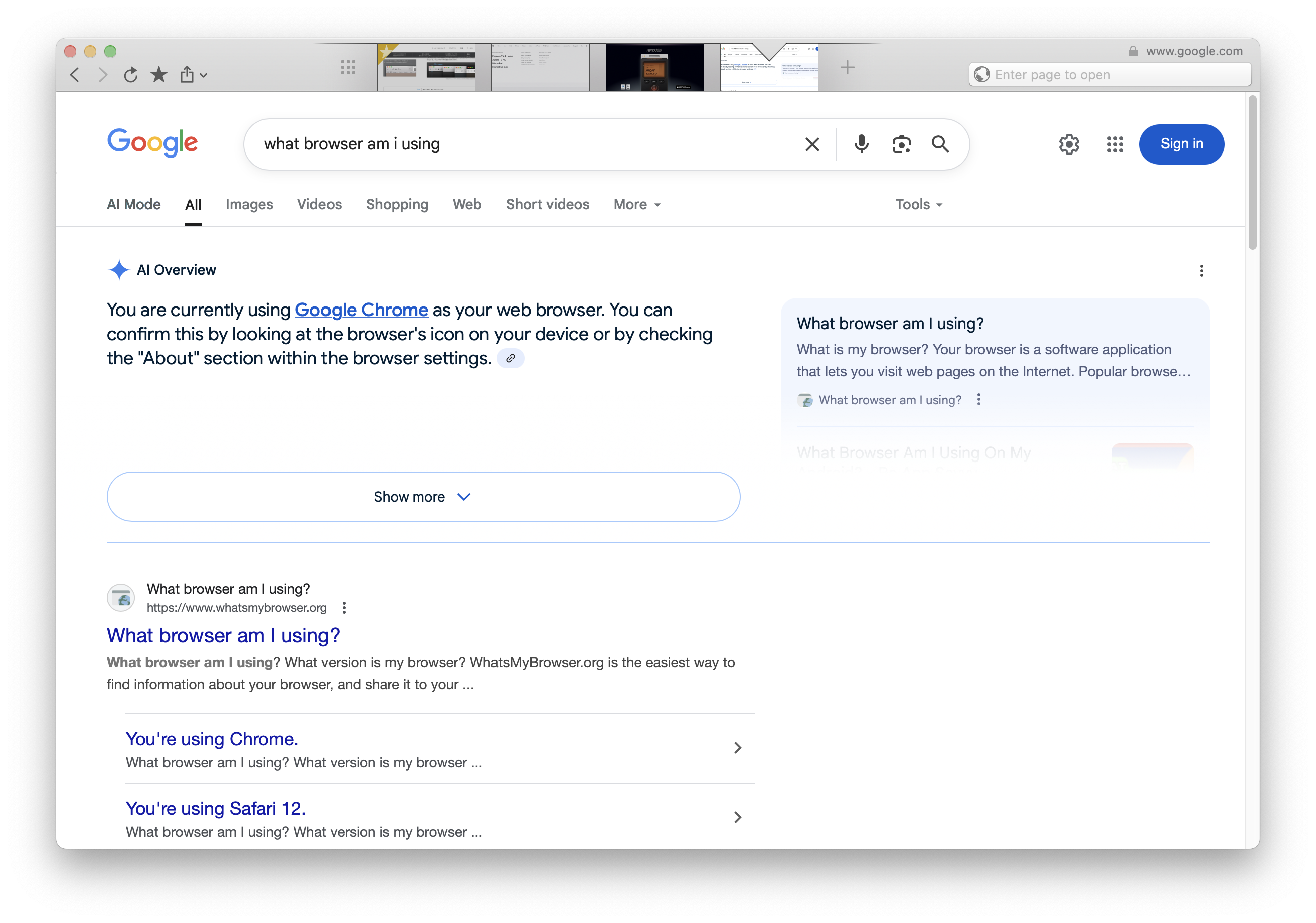Submit search with the magnifier icon

pos(940,144)
